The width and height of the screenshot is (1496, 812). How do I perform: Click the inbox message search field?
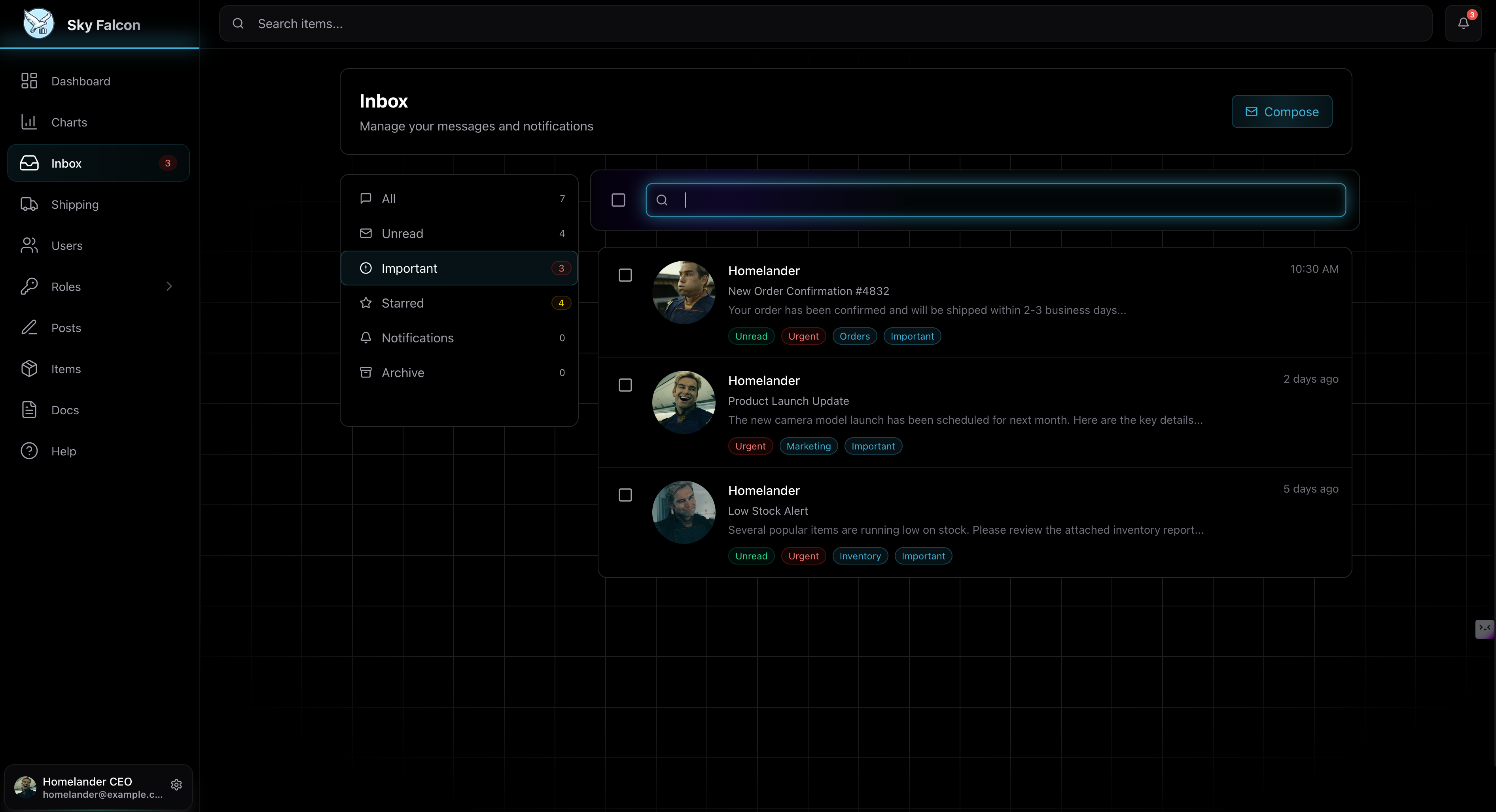pyautogui.click(x=995, y=200)
